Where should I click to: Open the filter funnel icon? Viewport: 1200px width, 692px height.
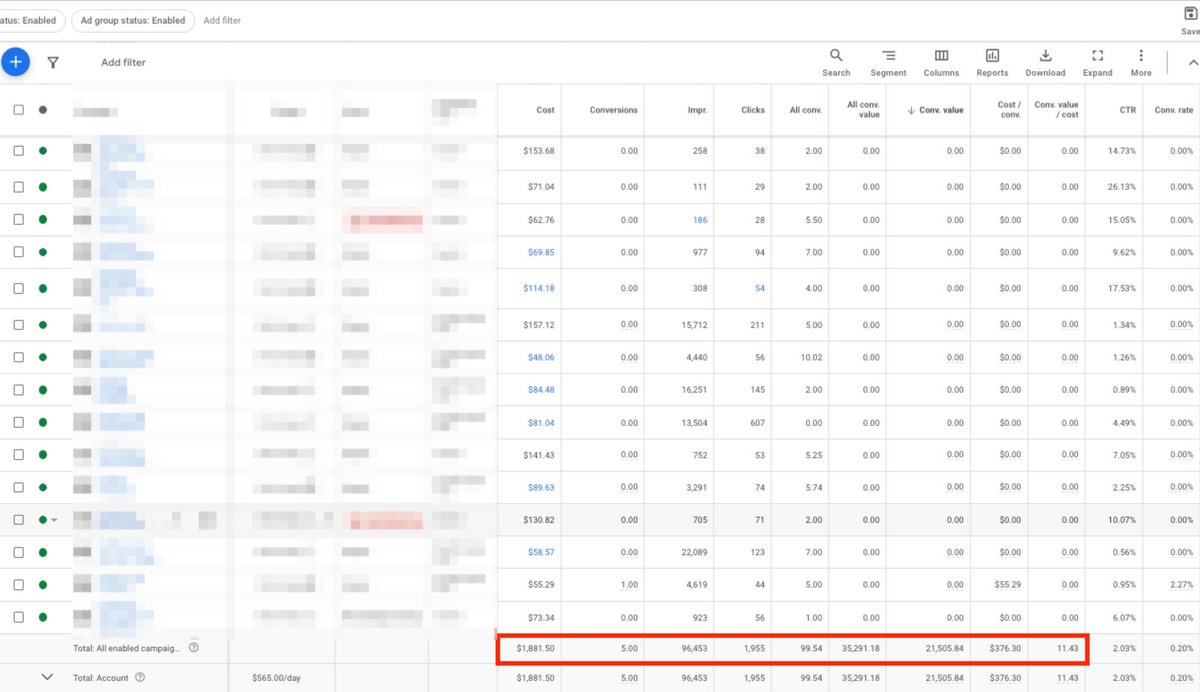click(x=53, y=62)
